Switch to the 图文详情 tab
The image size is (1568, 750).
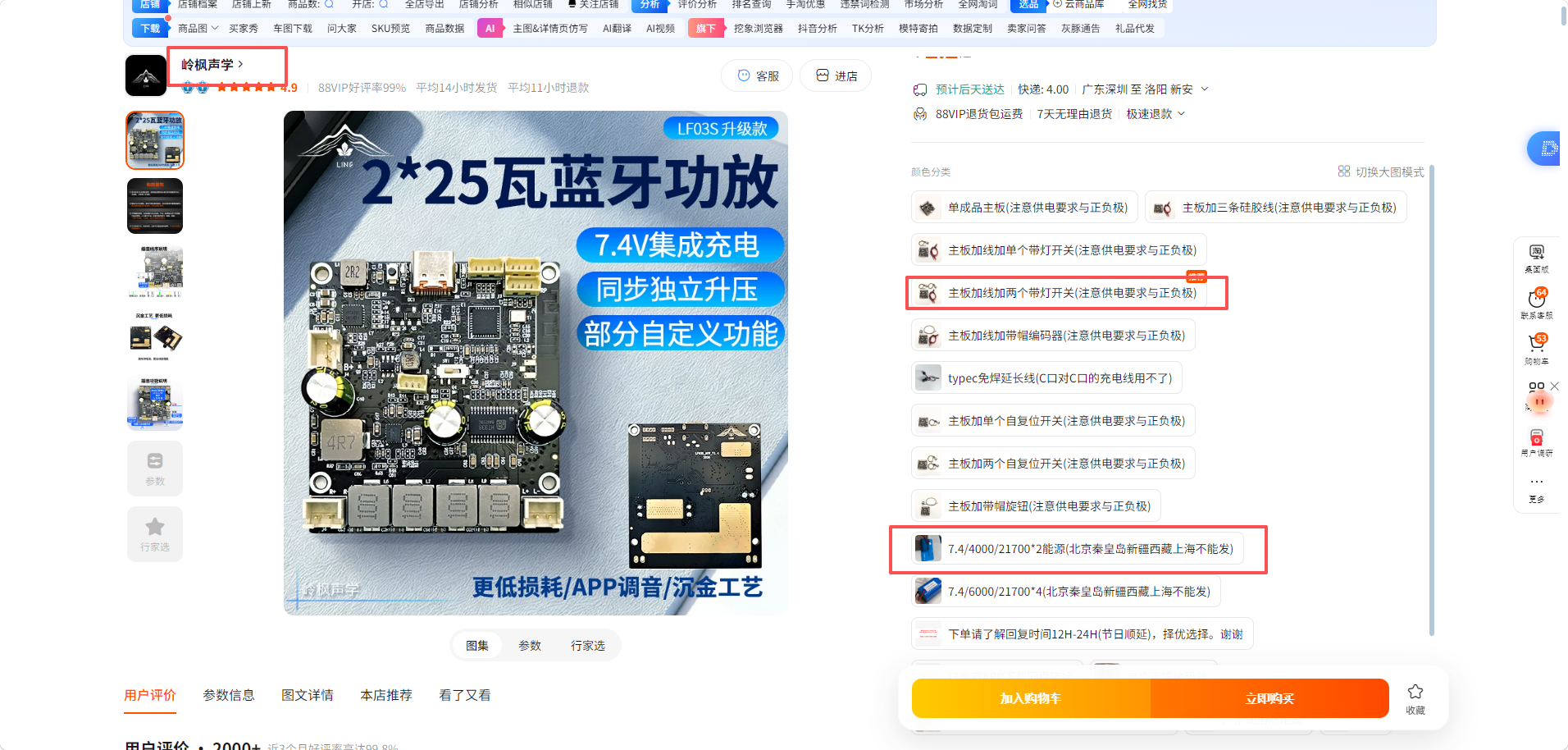click(x=308, y=695)
